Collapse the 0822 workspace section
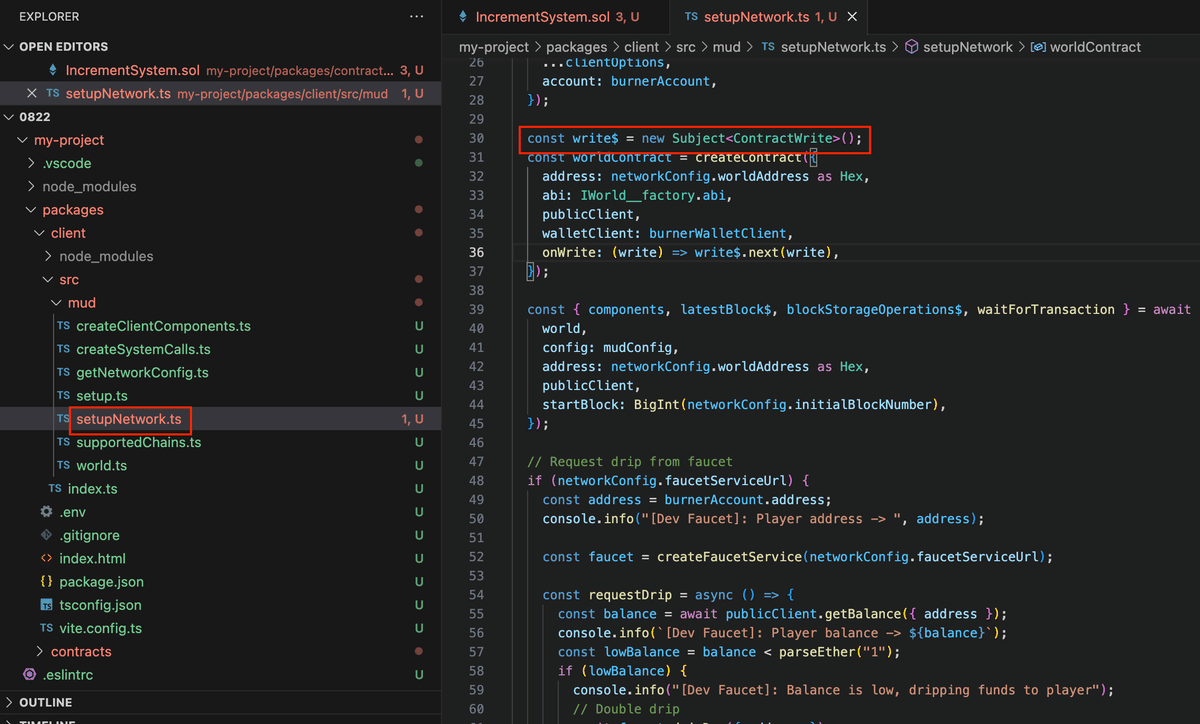This screenshot has height=724, width=1200. tap(9, 117)
